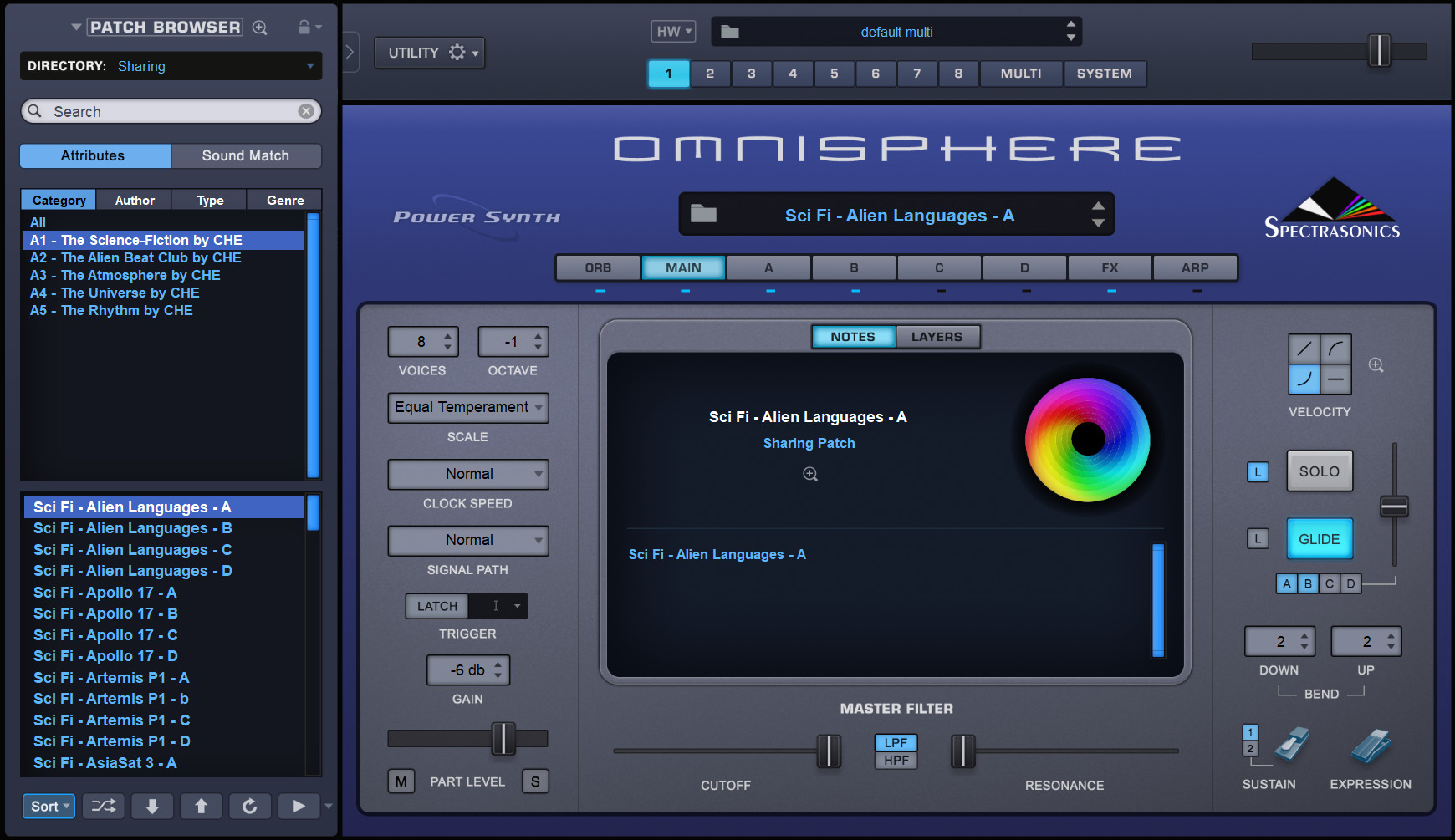Open the multi folder icon beside default multi
Screen dimensions: 1455x840
[x=730, y=32]
